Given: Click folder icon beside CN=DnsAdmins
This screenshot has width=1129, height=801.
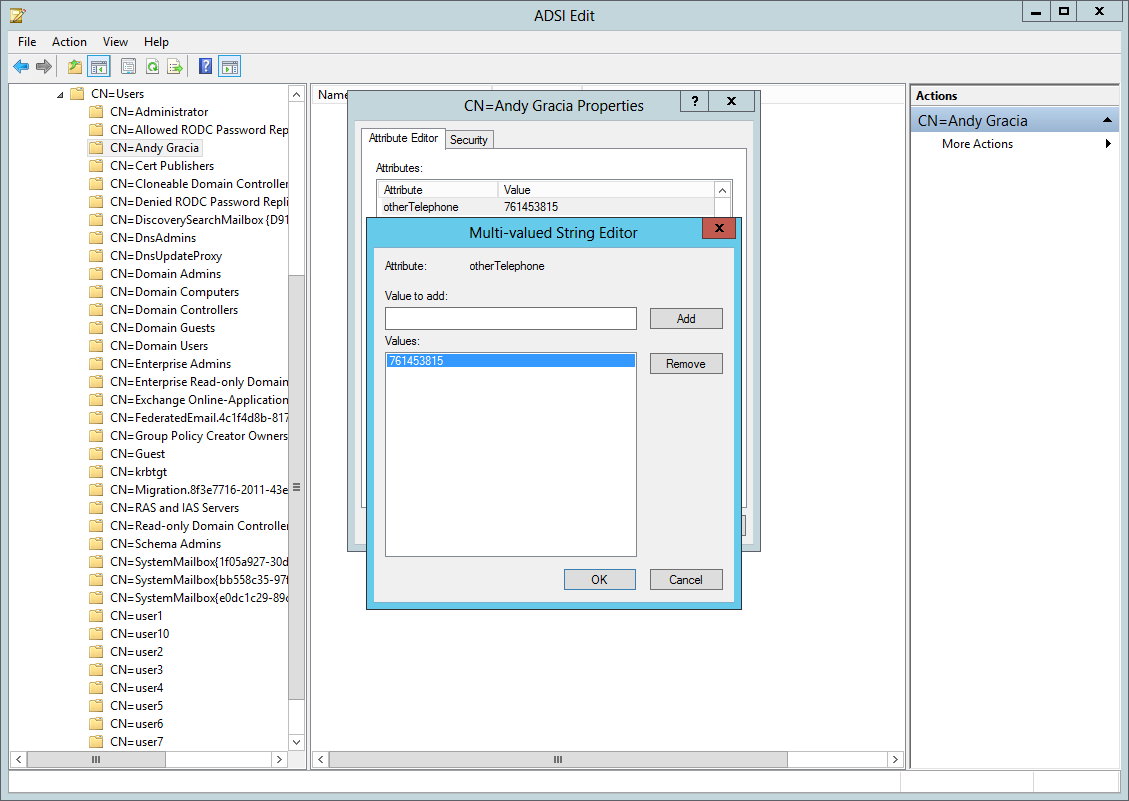Looking at the screenshot, I should (x=96, y=238).
